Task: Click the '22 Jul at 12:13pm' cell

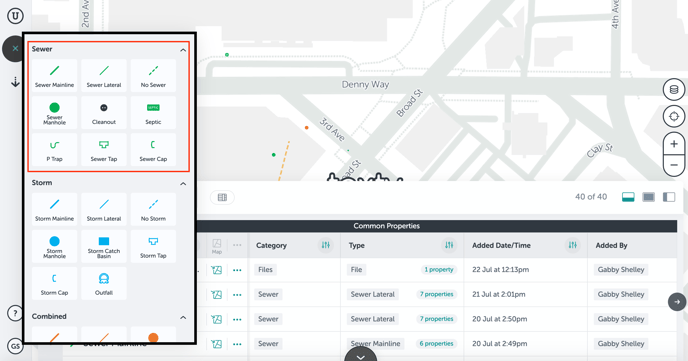Action: pos(500,270)
